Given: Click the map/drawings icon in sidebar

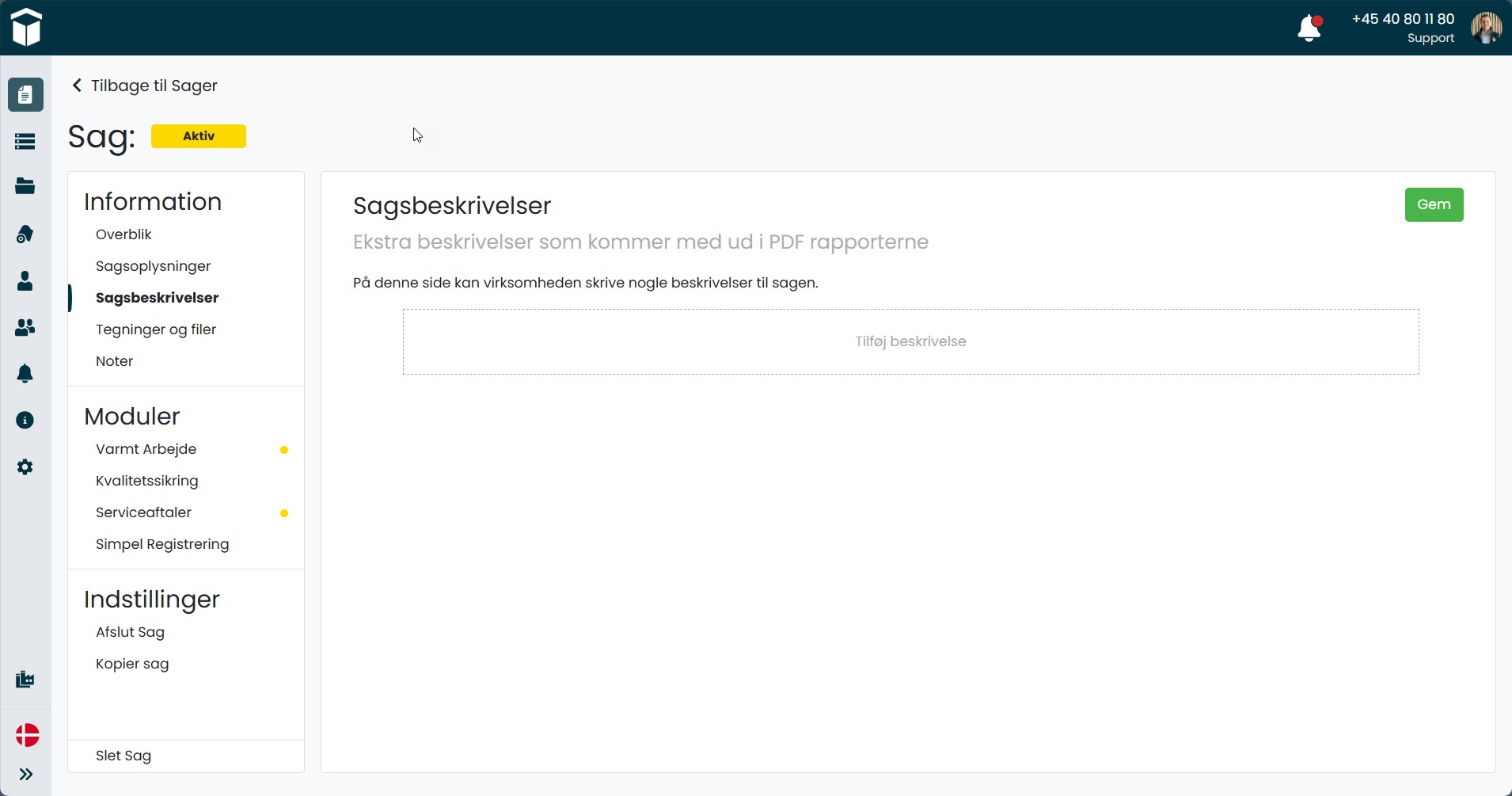Looking at the screenshot, I should [25, 234].
